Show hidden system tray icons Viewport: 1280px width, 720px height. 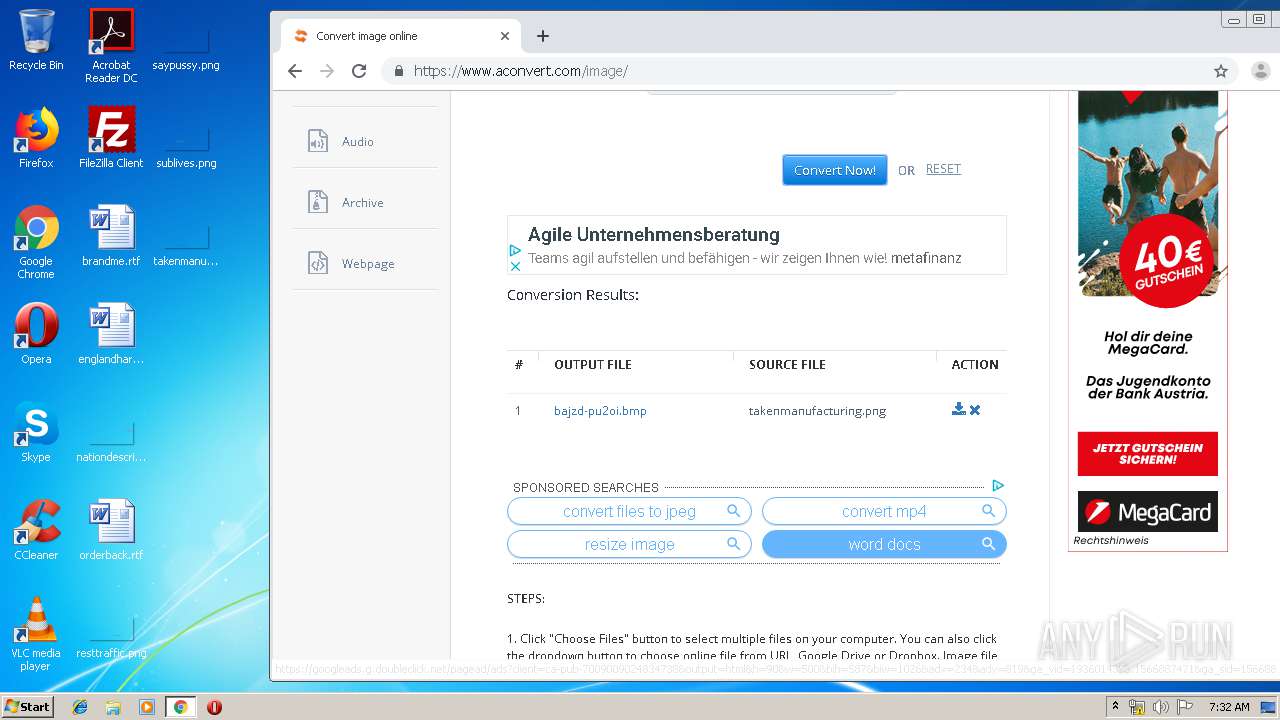(1115, 707)
